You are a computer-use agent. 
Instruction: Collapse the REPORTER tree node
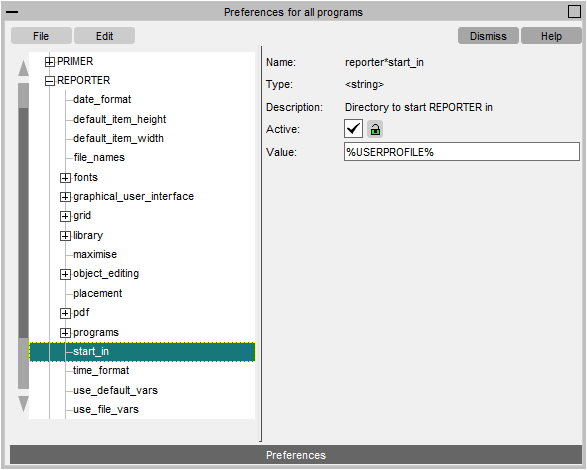(x=49, y=81)
